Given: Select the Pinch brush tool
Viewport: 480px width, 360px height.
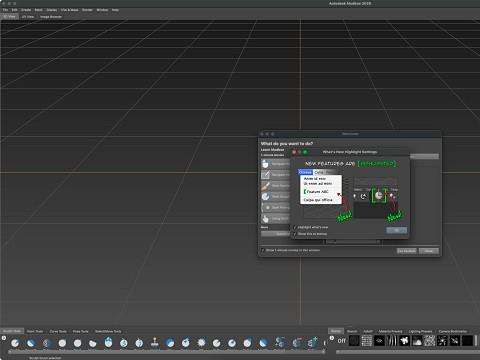Looking at the screenshot, I should (78, 343).
